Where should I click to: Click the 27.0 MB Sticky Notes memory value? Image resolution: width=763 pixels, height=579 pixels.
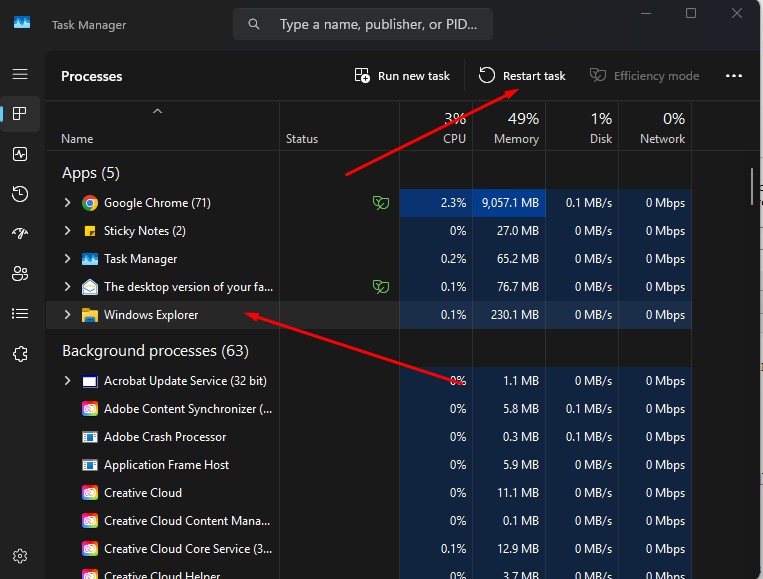pos(518,231)
